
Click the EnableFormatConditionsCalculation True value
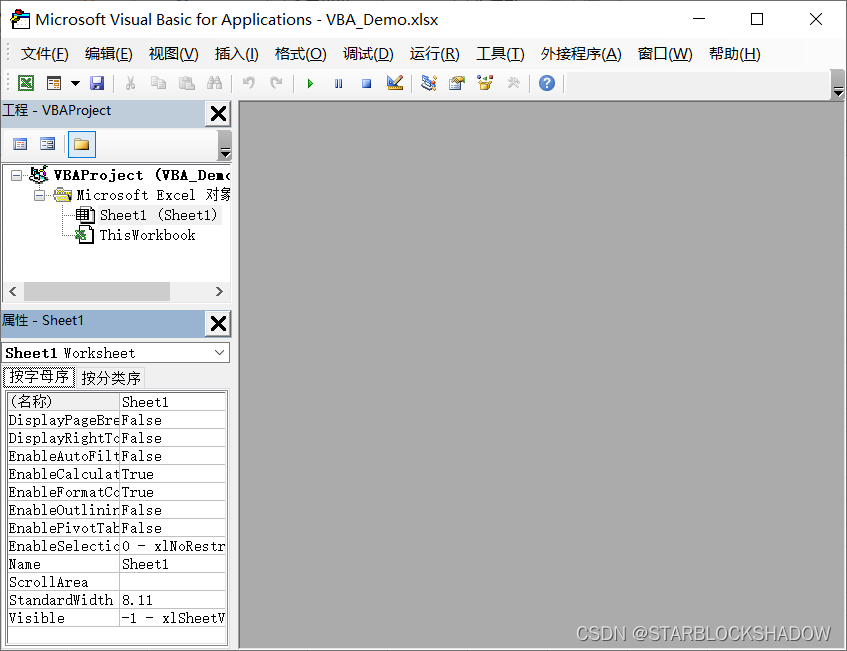click(x=172, y=492)
